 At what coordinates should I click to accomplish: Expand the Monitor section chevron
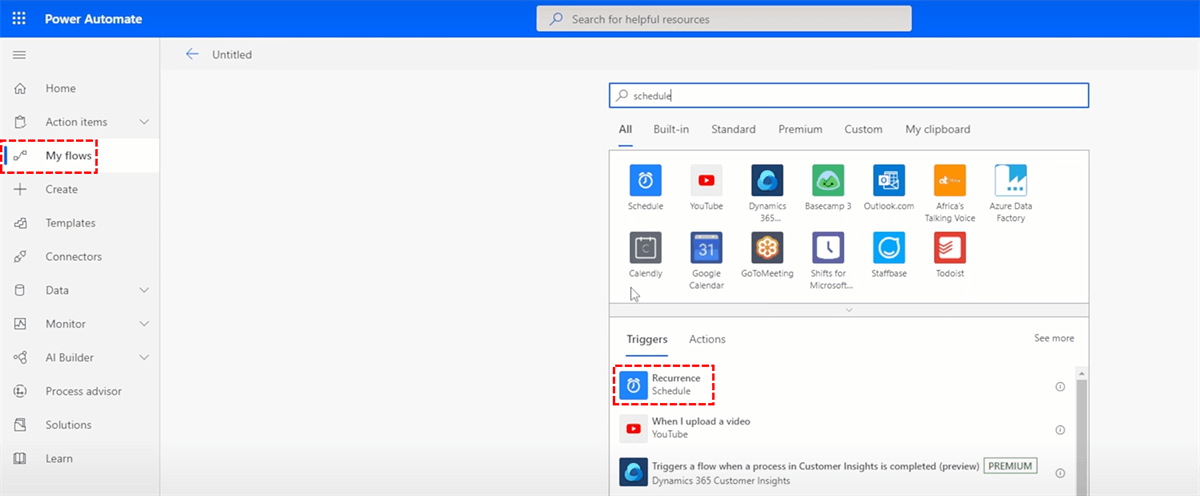[x=144, y=324]
